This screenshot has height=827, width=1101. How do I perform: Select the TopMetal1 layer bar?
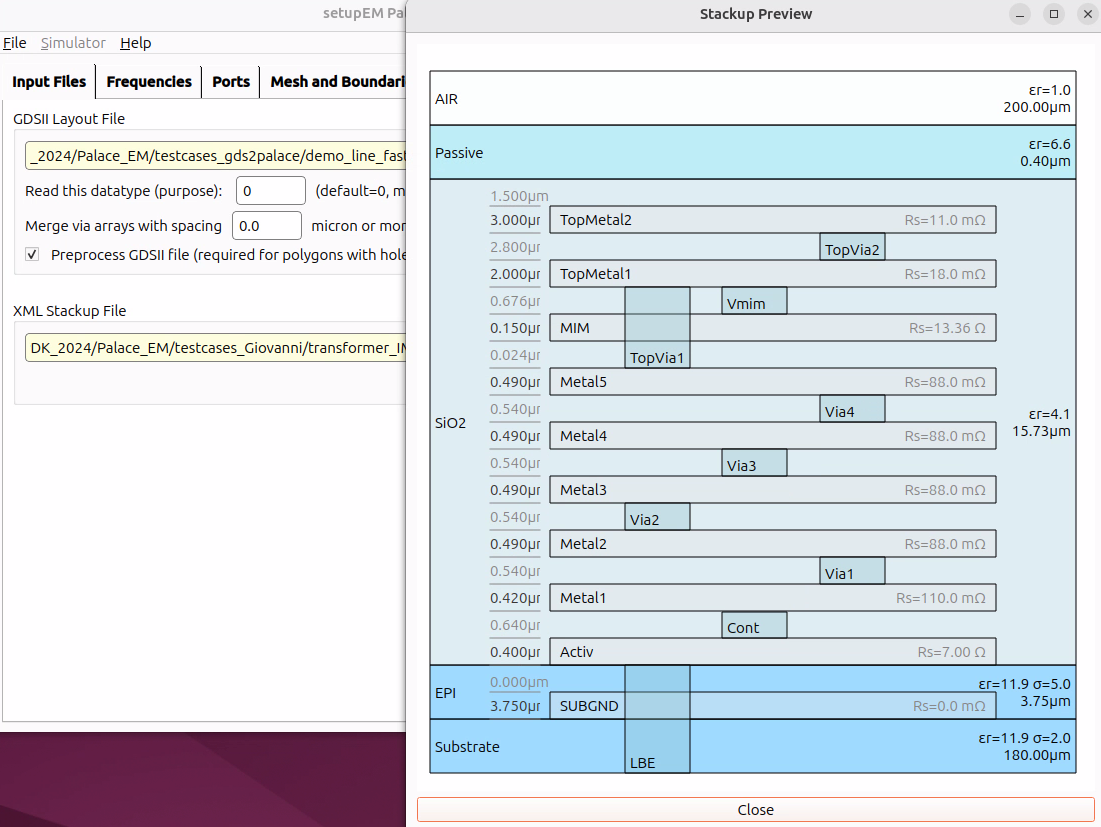click(x=772, y=274)
